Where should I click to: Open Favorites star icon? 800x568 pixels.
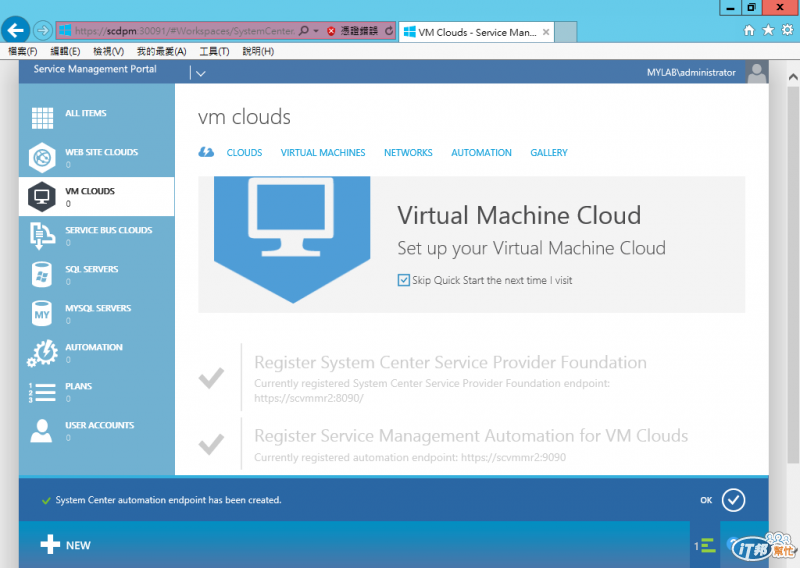point(768,31)
